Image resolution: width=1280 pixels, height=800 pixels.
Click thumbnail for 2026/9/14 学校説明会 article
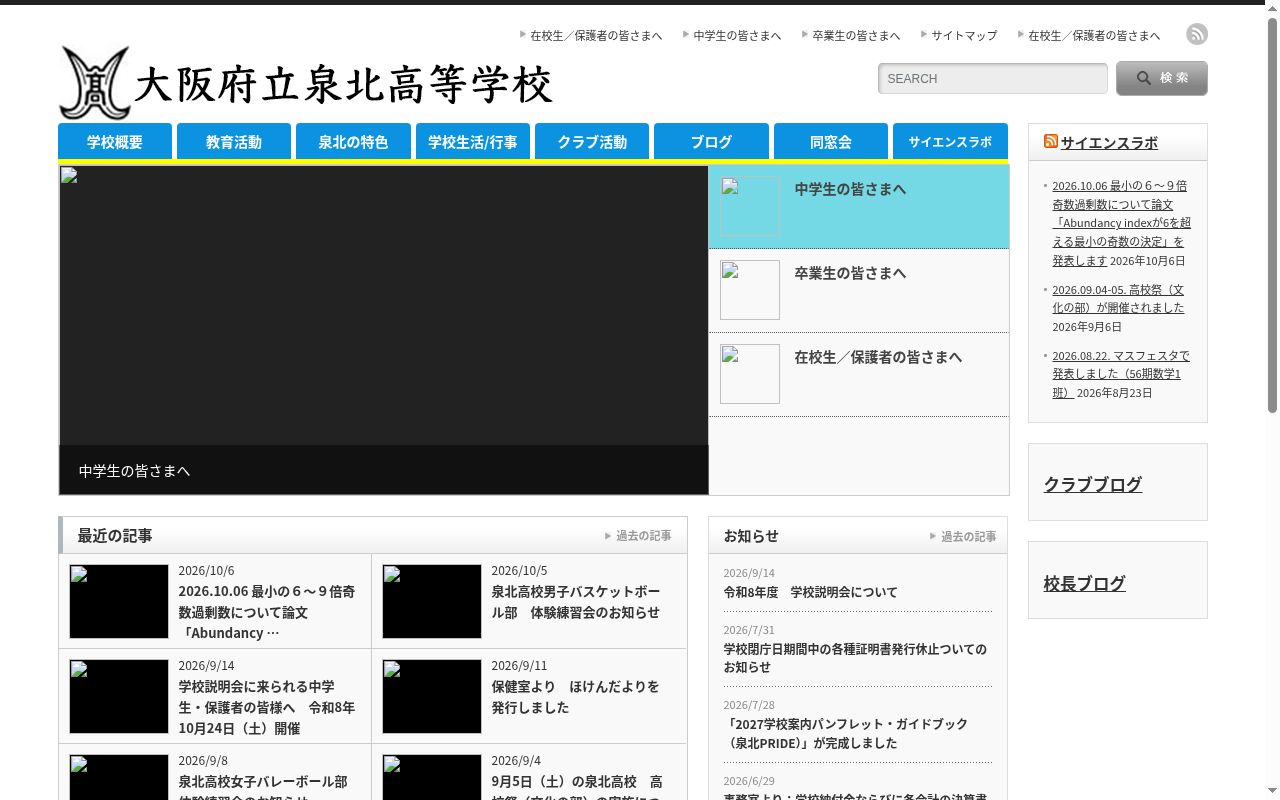[119, 697]
